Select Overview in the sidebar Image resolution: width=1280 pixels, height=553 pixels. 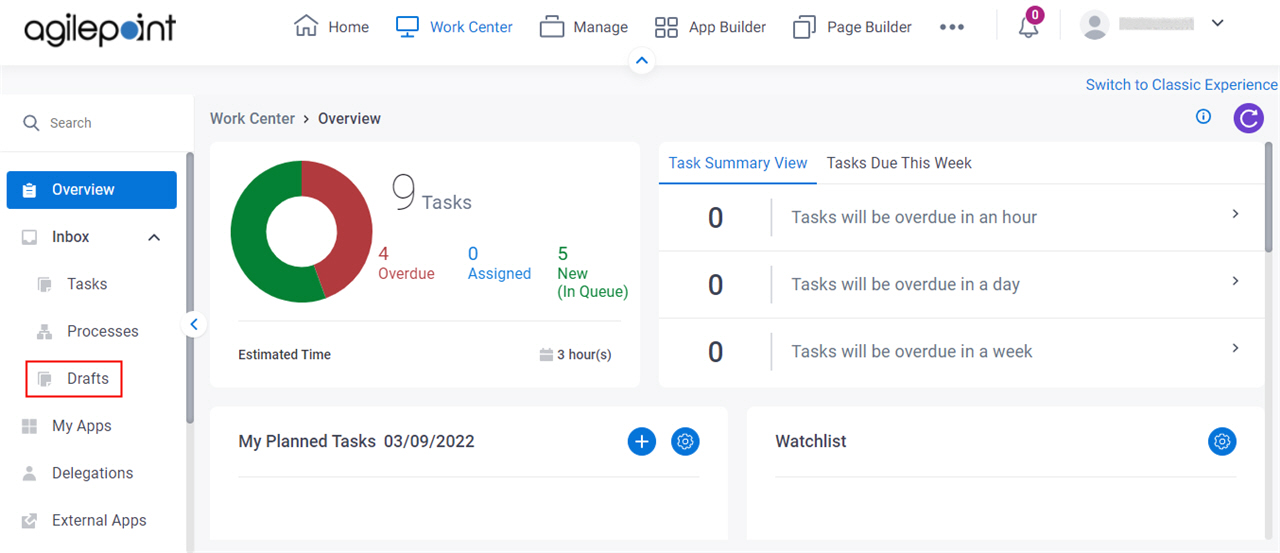(92, 190)
